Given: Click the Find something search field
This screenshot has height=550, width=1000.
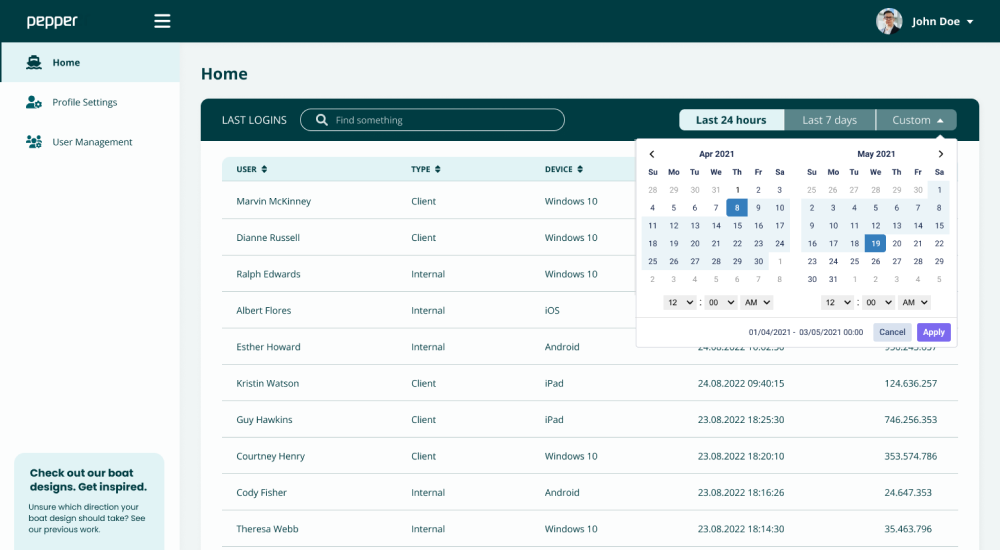Looking at the screenshot, I should [x=445, y=120].
